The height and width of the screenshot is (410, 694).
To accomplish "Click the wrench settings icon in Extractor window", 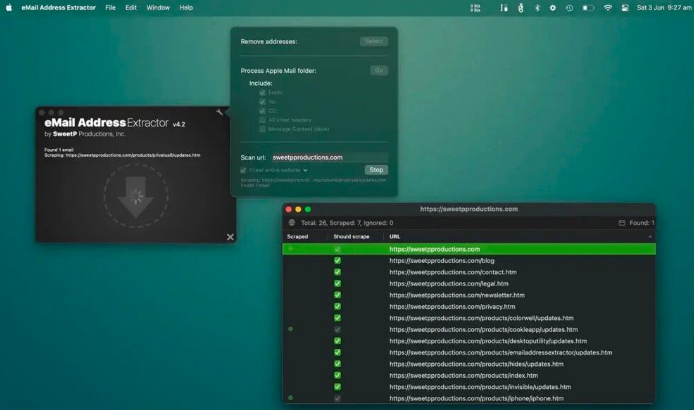I will coord(220,112).
